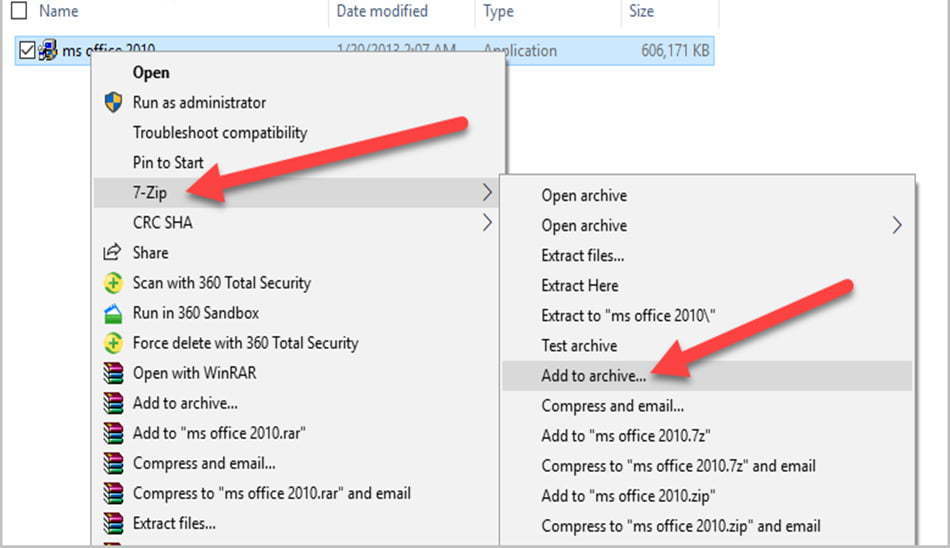
Task: Tick the select-all checkbox beside Name
Action: click(19, 10)
